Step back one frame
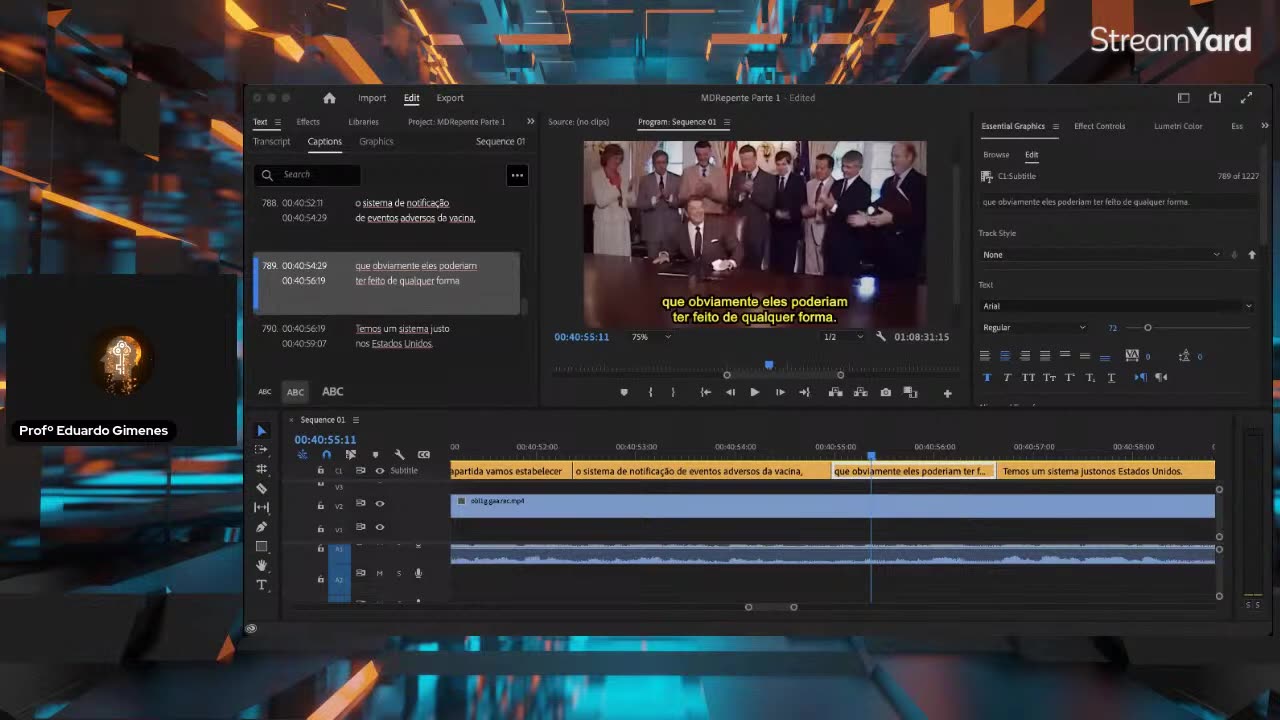This screenshot has width=1280, height=720. click(x=730, y=393)
